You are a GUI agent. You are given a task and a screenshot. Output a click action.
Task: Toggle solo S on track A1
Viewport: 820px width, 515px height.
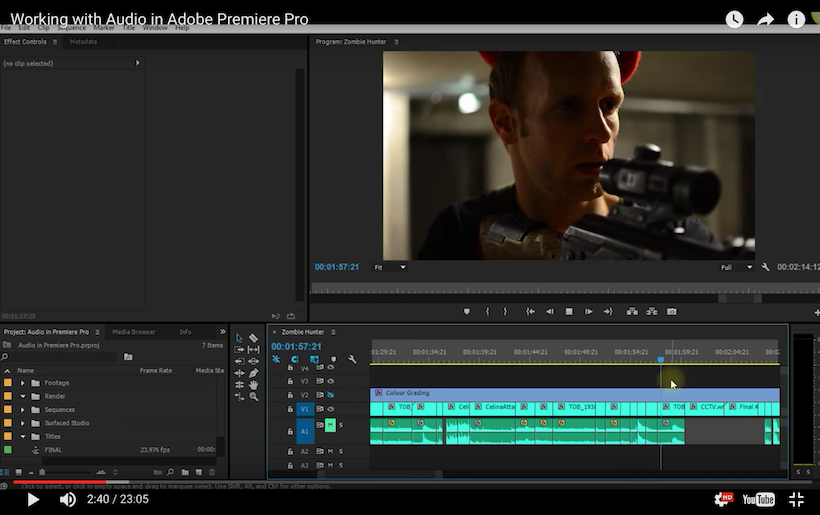click(341, 425)
